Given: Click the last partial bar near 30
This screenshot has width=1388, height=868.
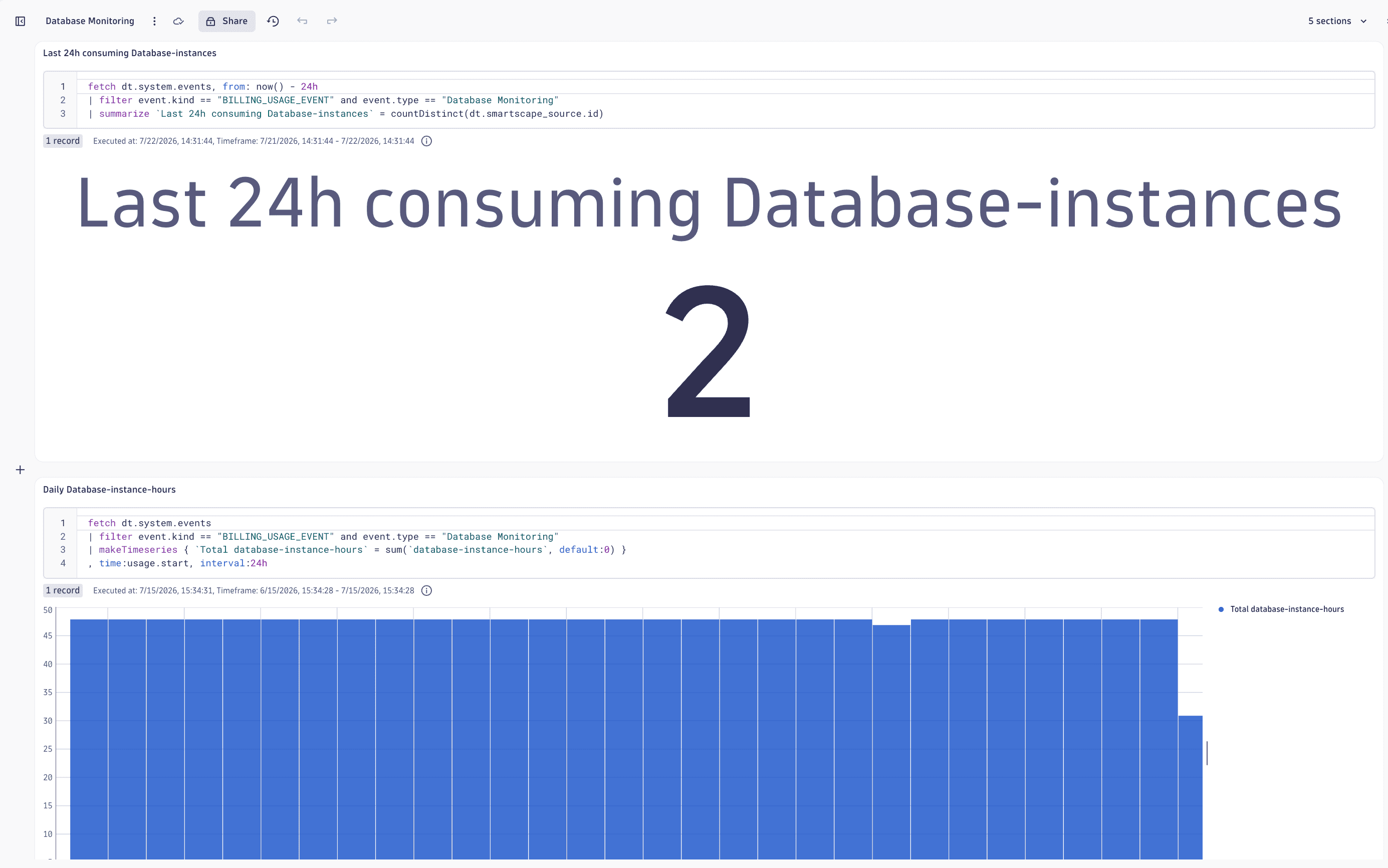Looking at the screenshot, I should pyautogui.click(x=1190, y=787).
